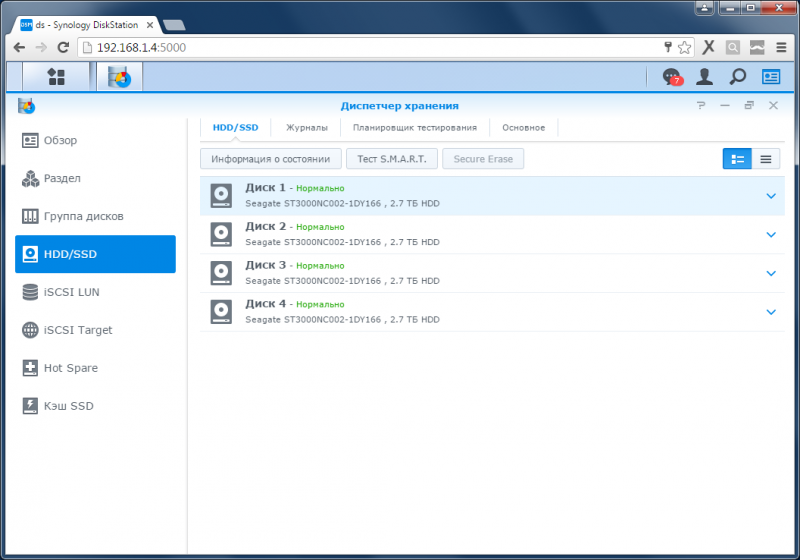Open help question mark in Storage Manager

701,105
